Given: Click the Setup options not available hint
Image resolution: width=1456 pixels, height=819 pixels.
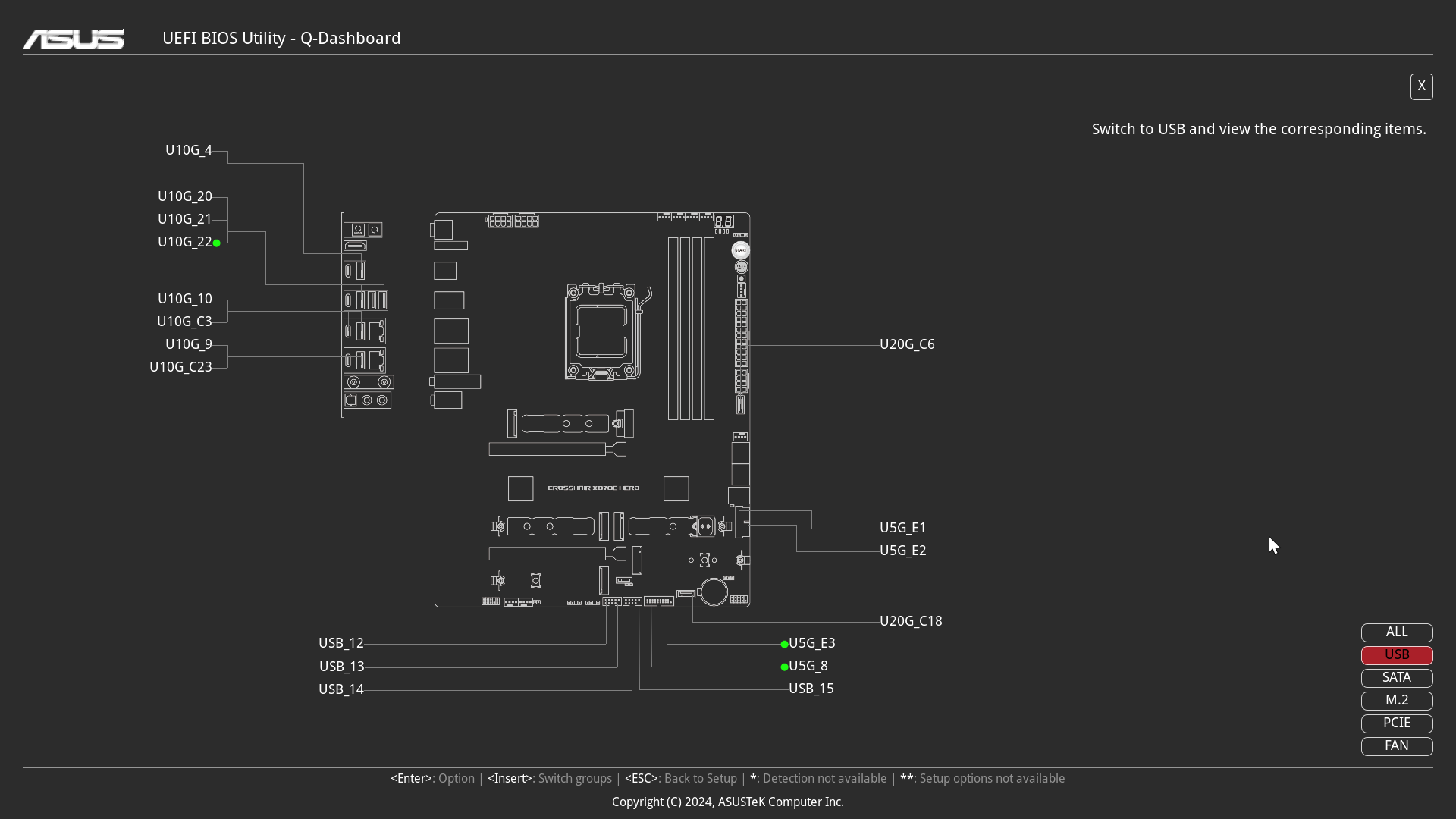Looking at the screenshot, I should pyautogui.click(x=983, y=779).
